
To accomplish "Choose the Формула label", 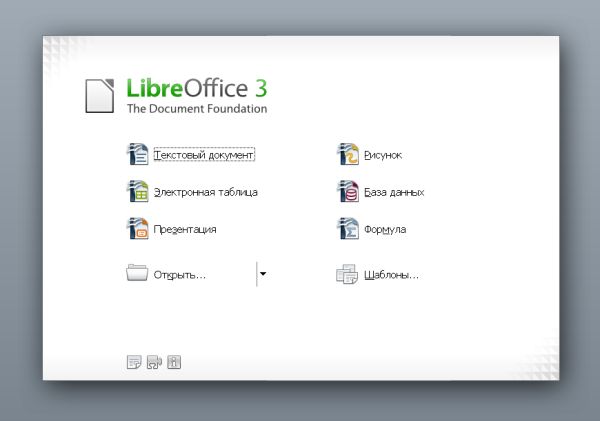I will tap(385, 229).
